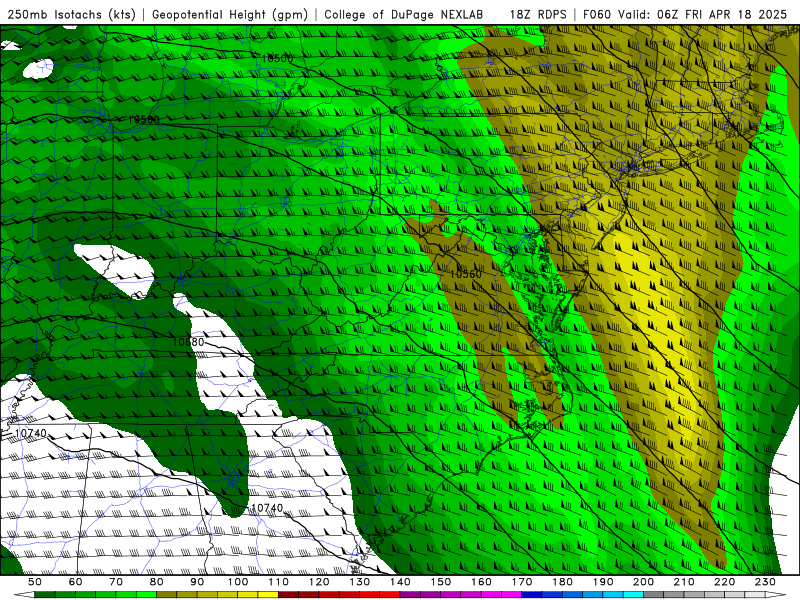Pick the darkest green swatch starting at 50
800x600 pixels.
click(x=44, y=594)
